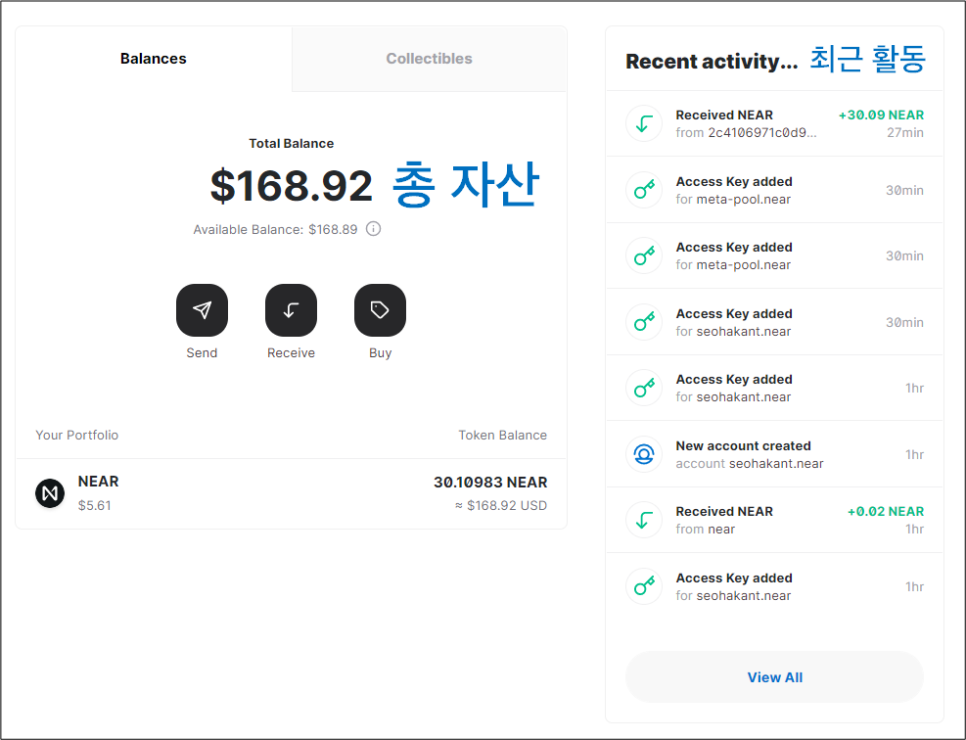Select the second meta-pool.near Access Key entry

774,256
